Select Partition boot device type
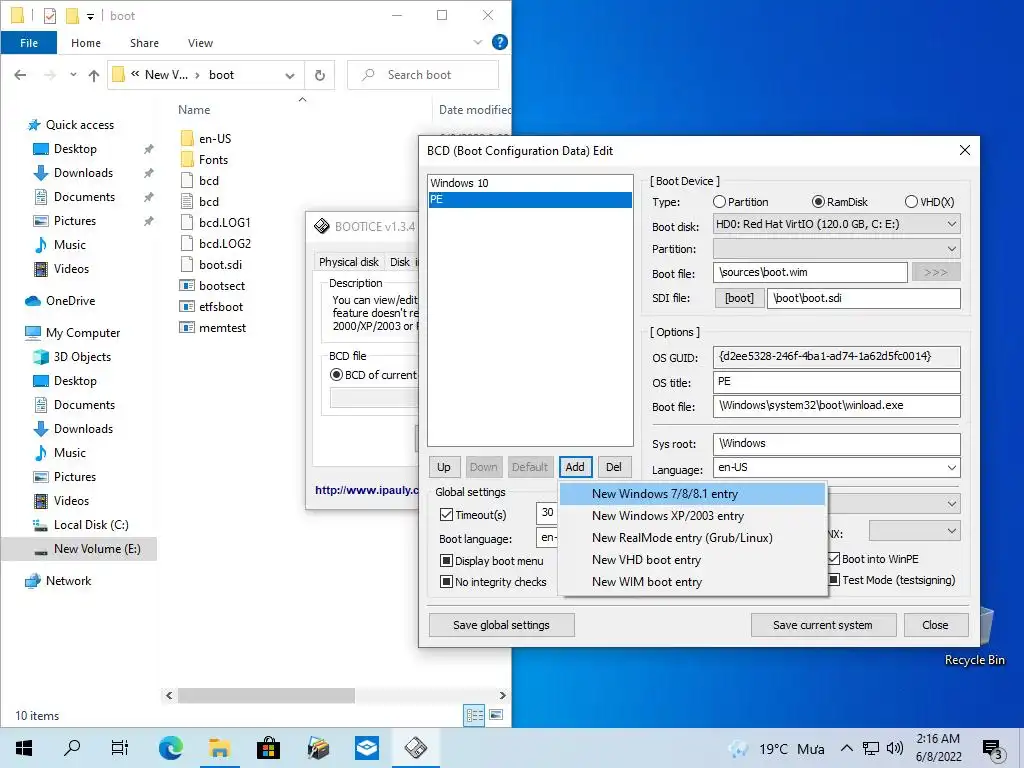1024x768 pixels. click(x=720, y=202)
